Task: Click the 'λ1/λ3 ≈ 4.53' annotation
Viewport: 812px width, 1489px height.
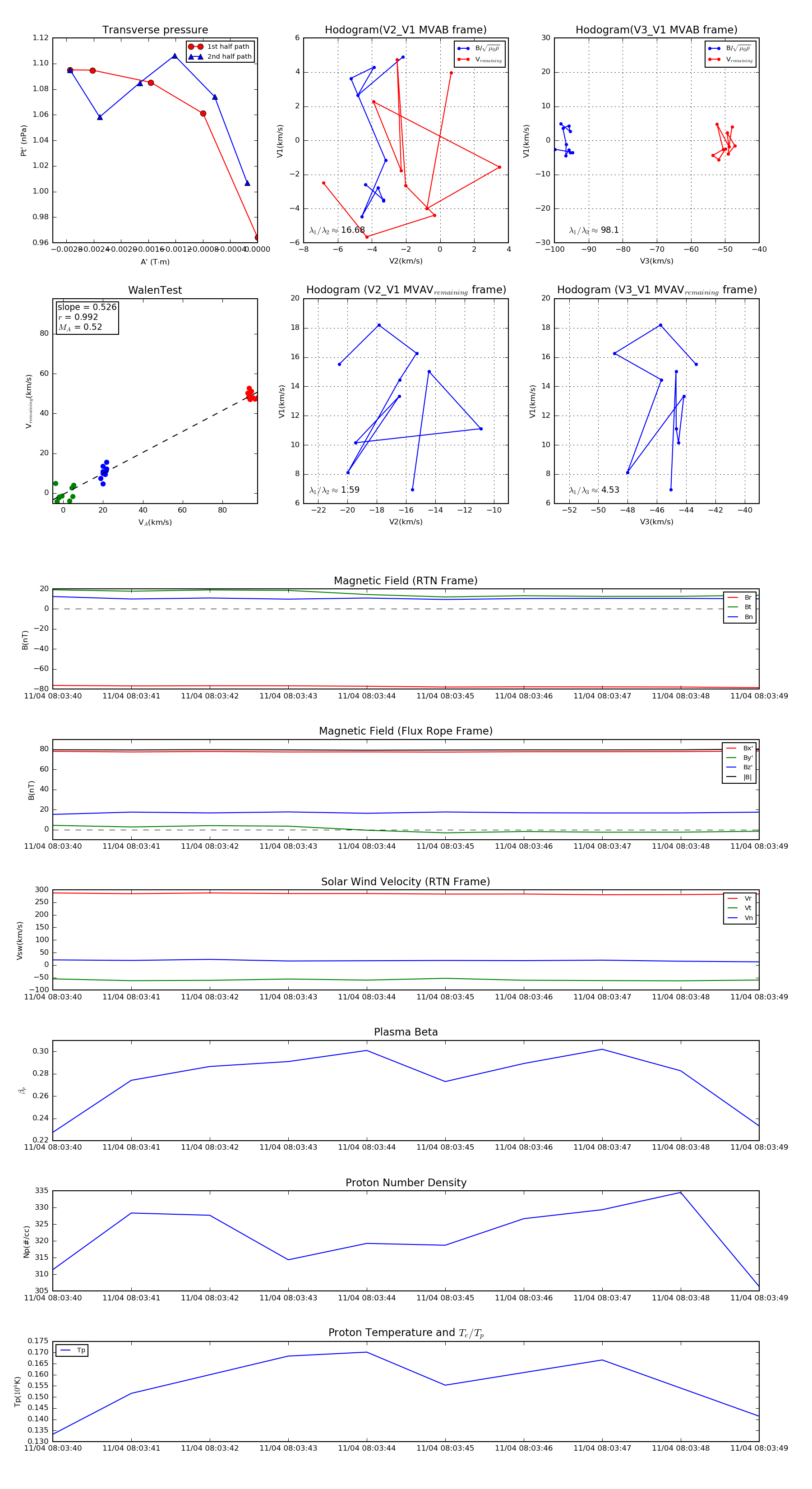Action: click(x=594, y=490)
